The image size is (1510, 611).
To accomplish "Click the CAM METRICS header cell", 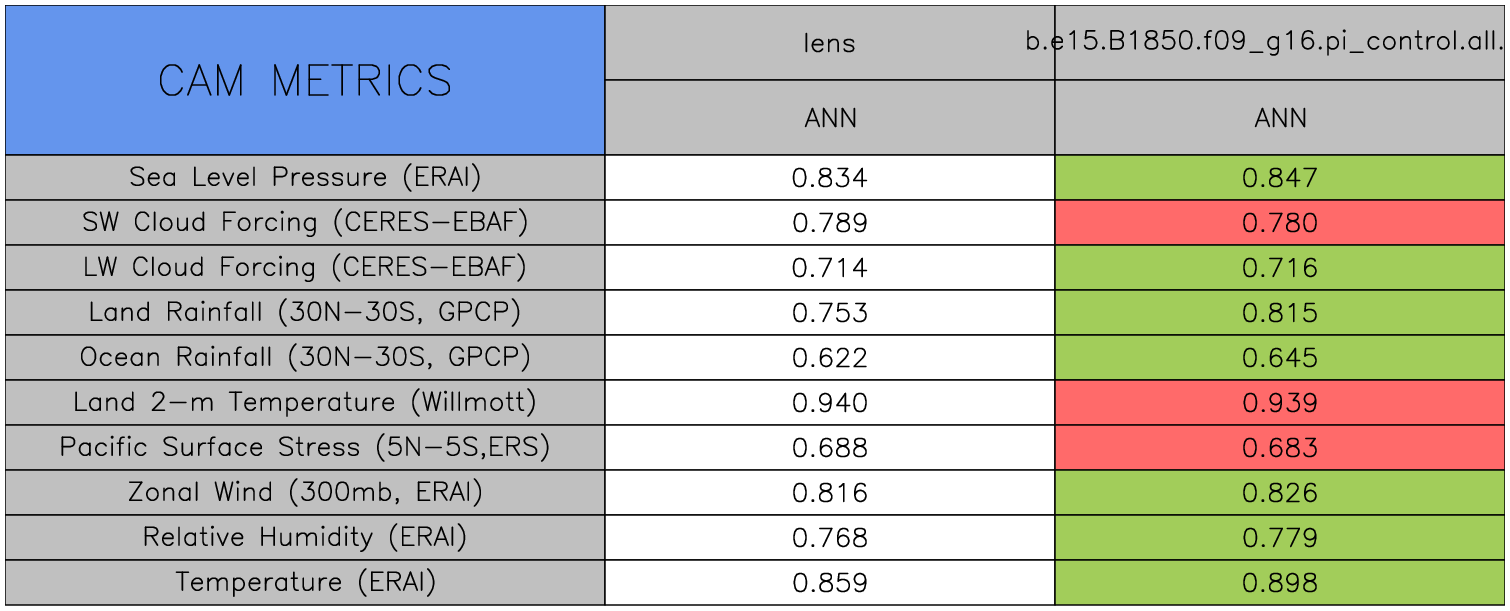I will tap(305, 81).
